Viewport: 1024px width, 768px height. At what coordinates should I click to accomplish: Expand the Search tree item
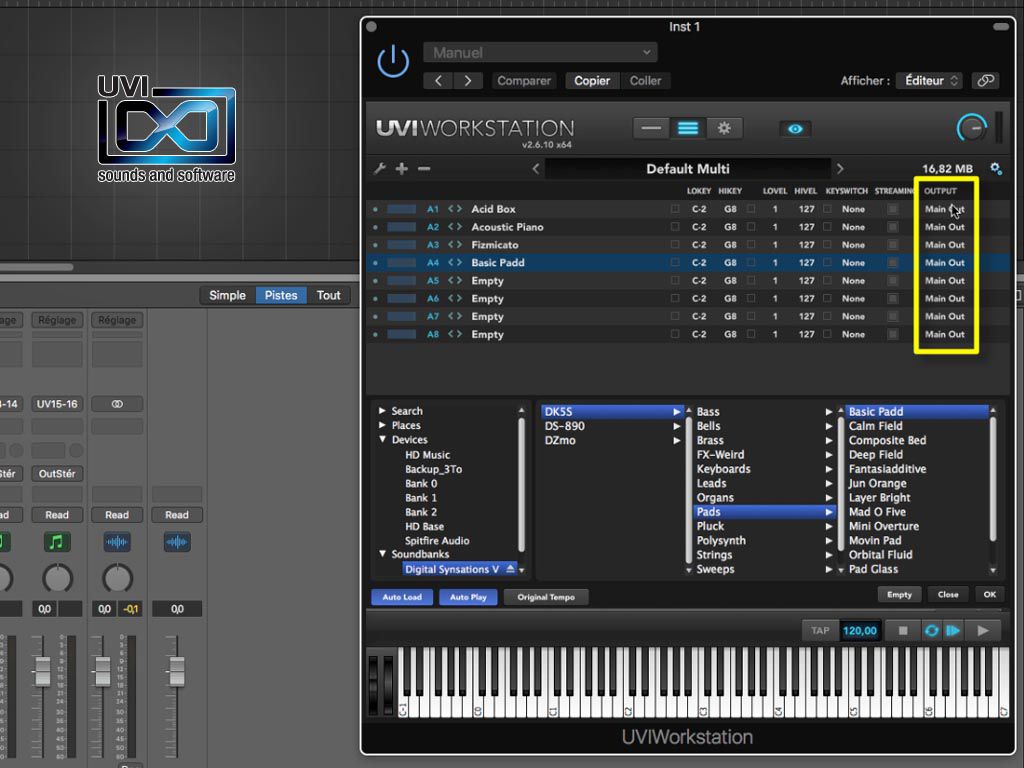pos(382,411)
